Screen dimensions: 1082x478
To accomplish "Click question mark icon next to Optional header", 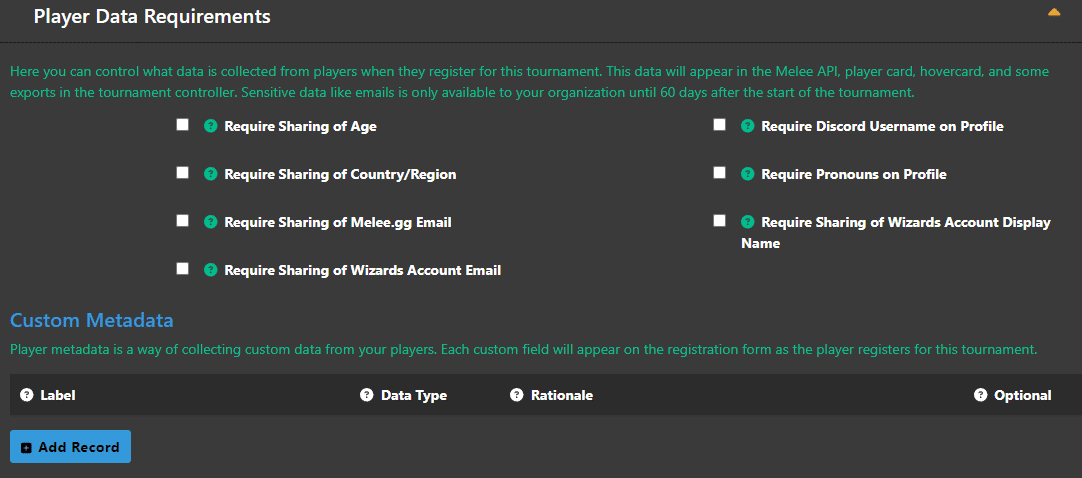I will point(981,395).
